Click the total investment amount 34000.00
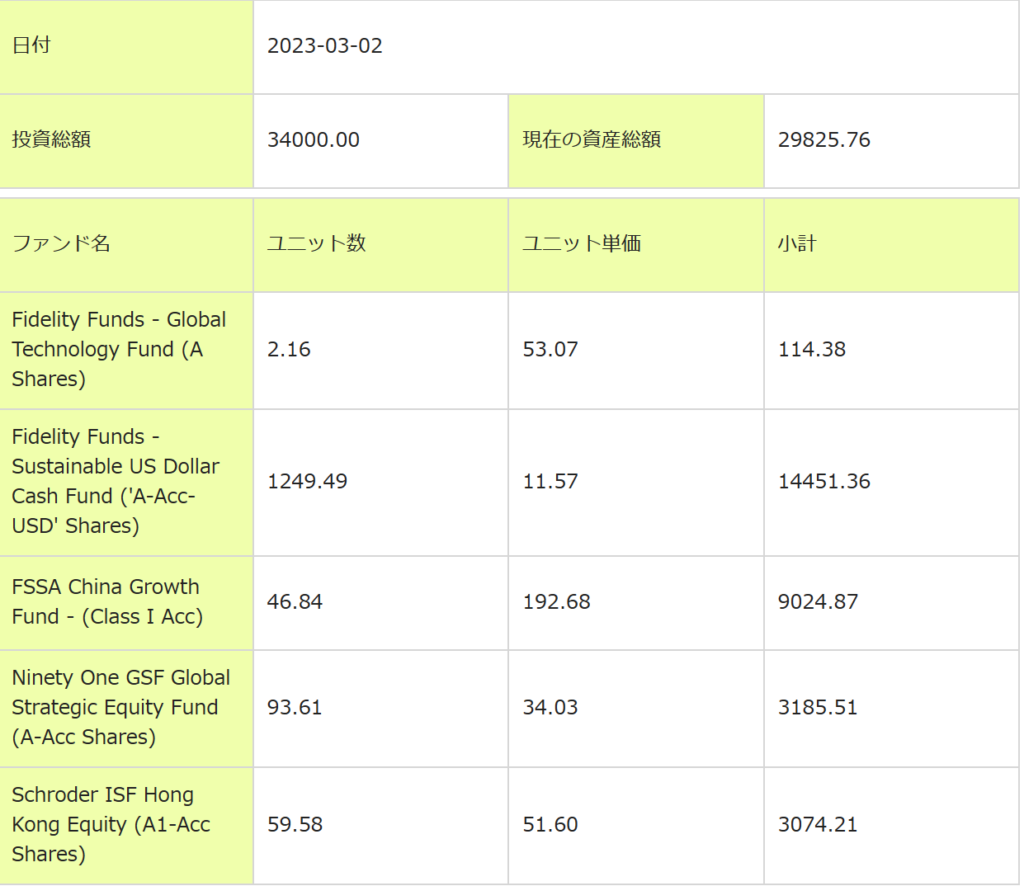The width and height of the screenshot is (1024, 886). (313, 140)
